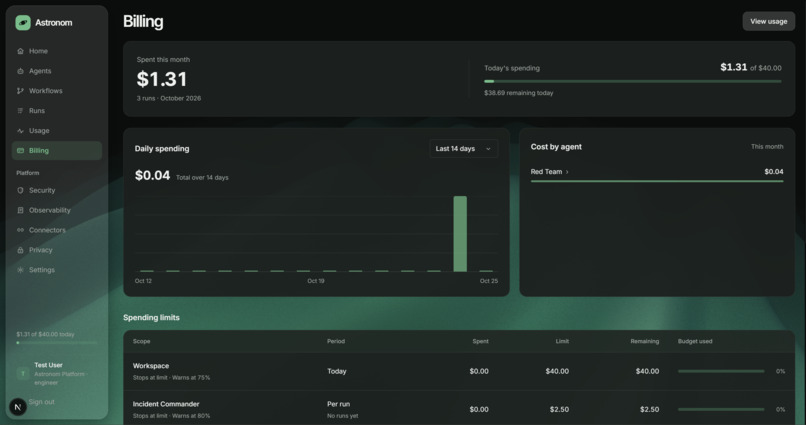The image size is (806, 425).
Task: Click the 'Total over 14 days' label
Action: pyautogui.click(x=202, y=178)
